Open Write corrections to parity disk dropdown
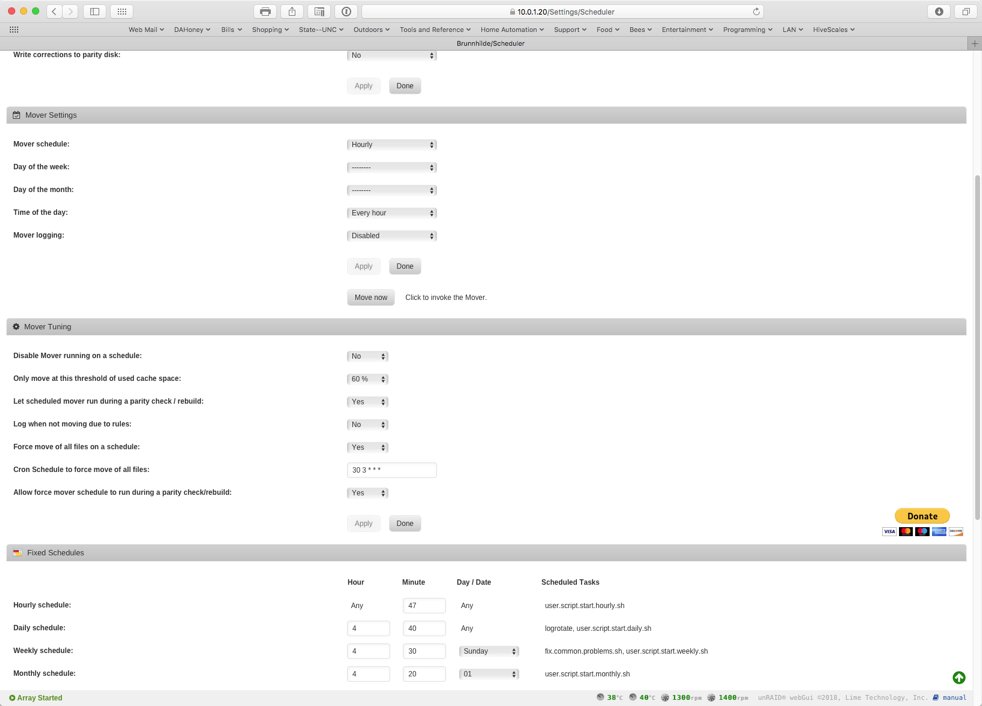The image size is (982, 706). click(x=392, y=55)
